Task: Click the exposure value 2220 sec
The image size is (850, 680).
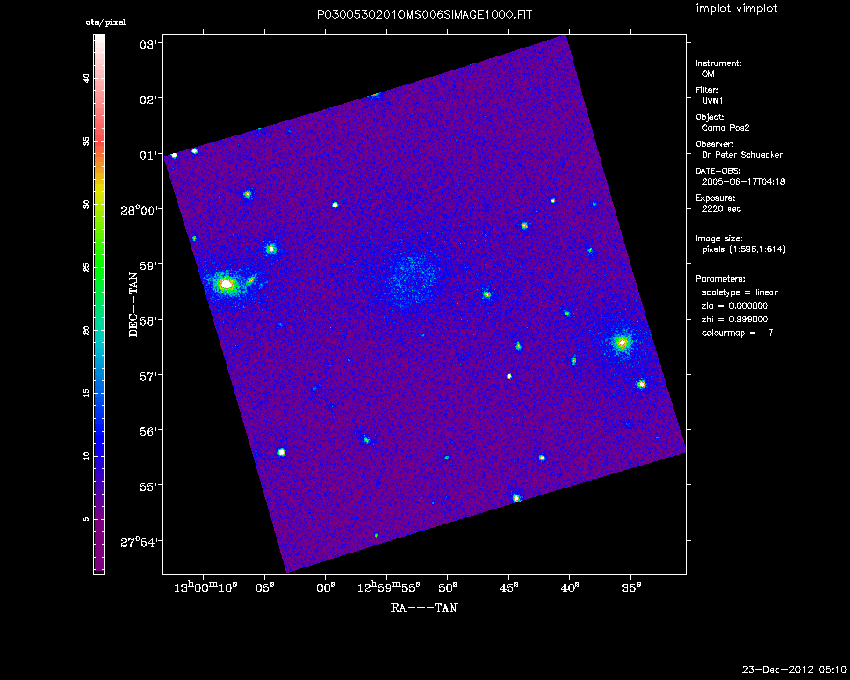Action: (x=720, y=209)
